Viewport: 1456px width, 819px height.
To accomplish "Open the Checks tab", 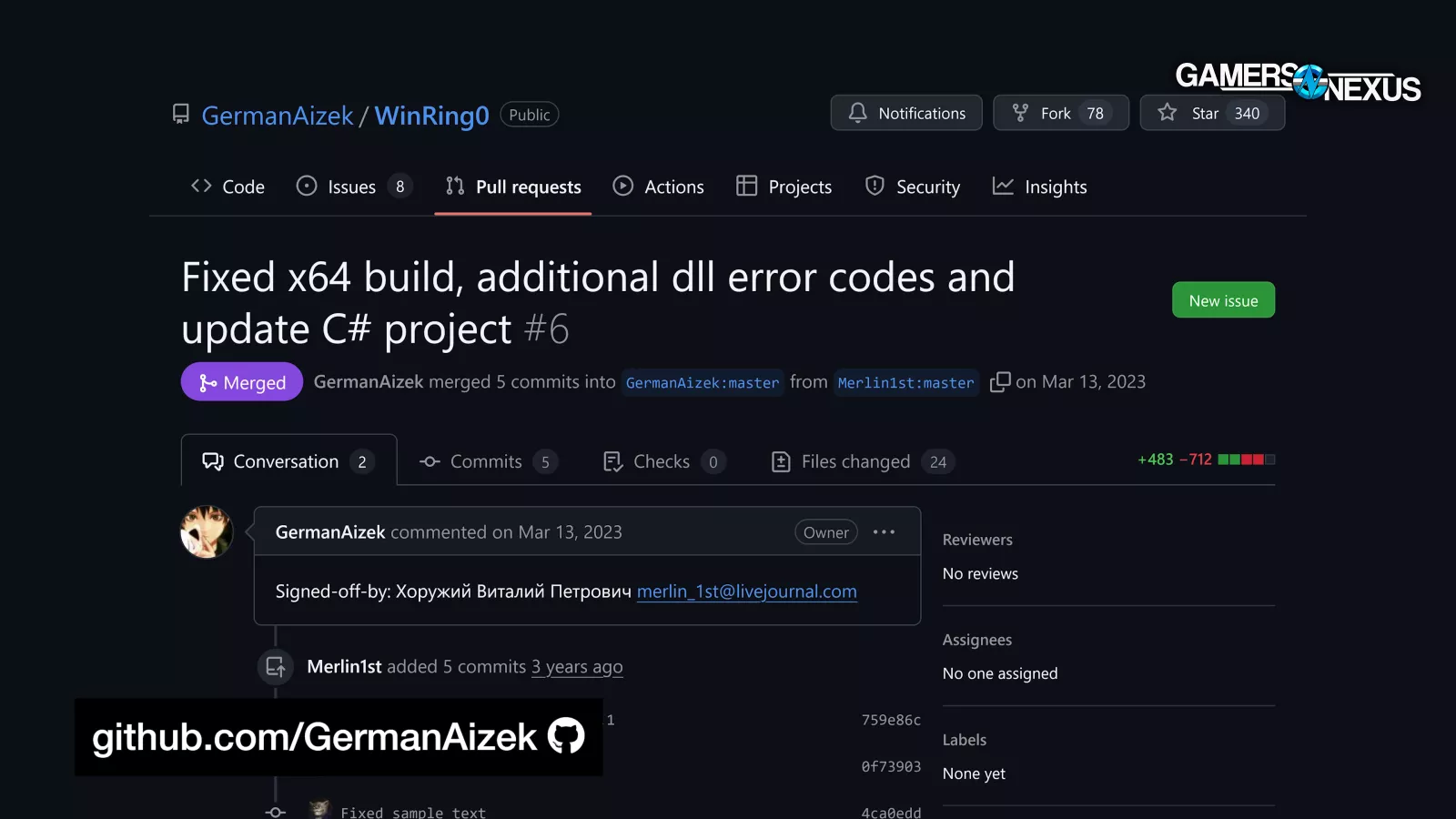I will 662,461.
